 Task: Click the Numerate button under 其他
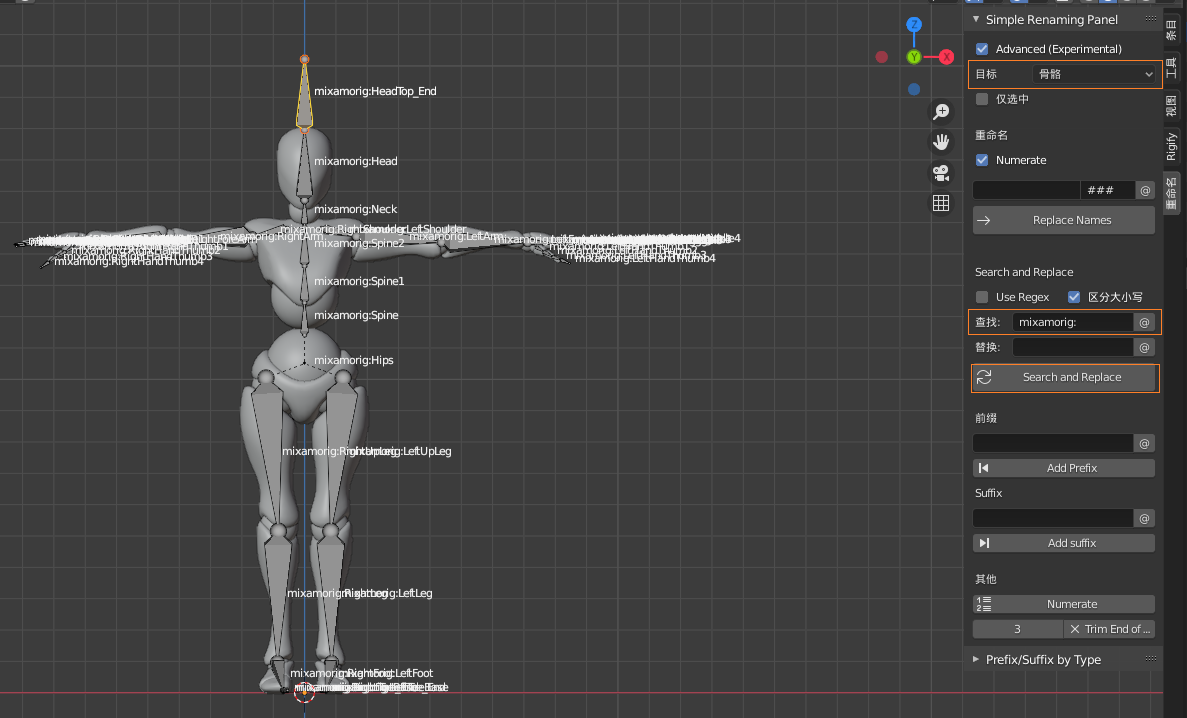pyautogui.click(x=1064, y=604)
